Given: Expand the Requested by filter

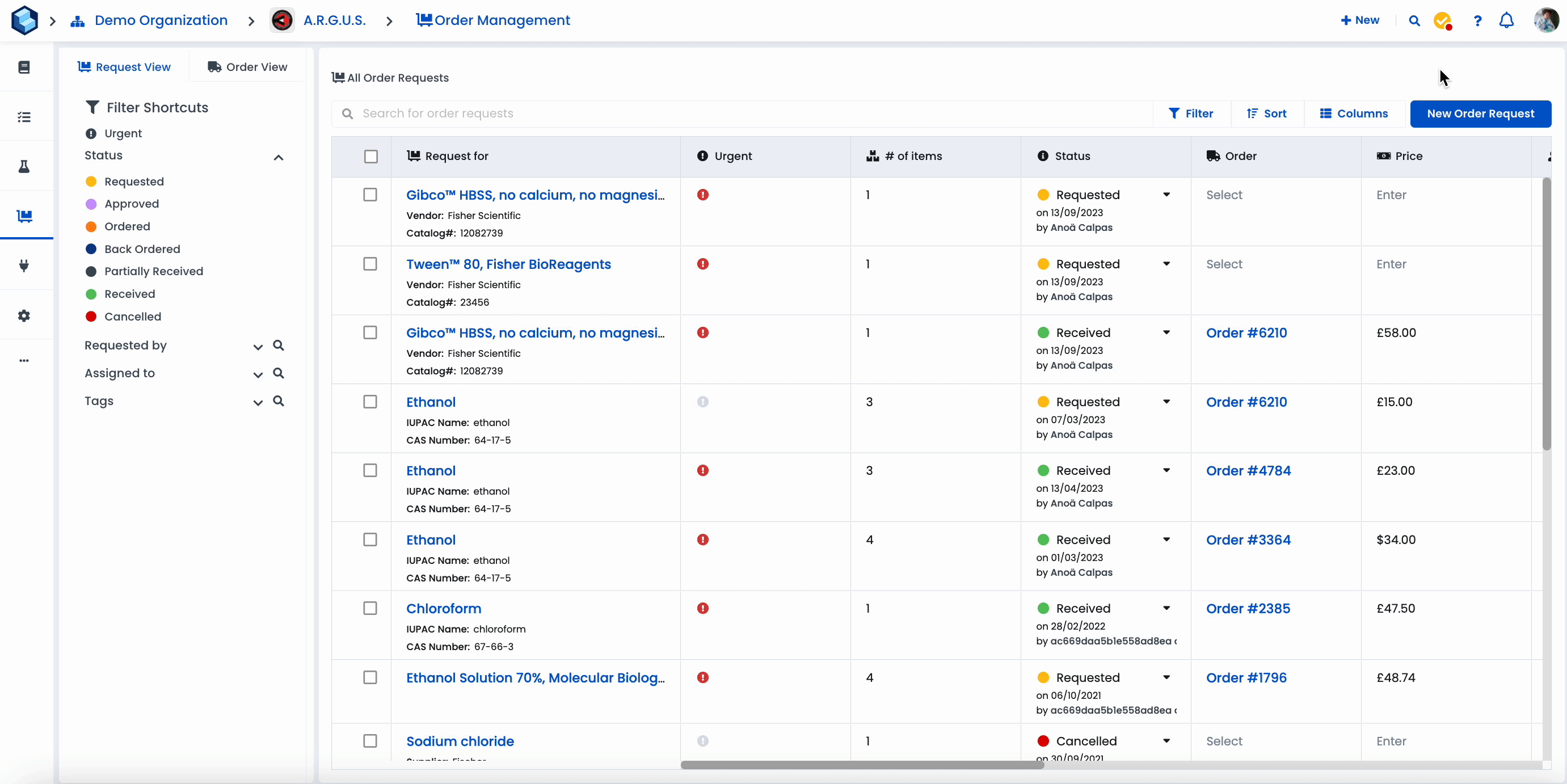Looking at the screenshot, I should pyautogui.click(x=258, y=347).
